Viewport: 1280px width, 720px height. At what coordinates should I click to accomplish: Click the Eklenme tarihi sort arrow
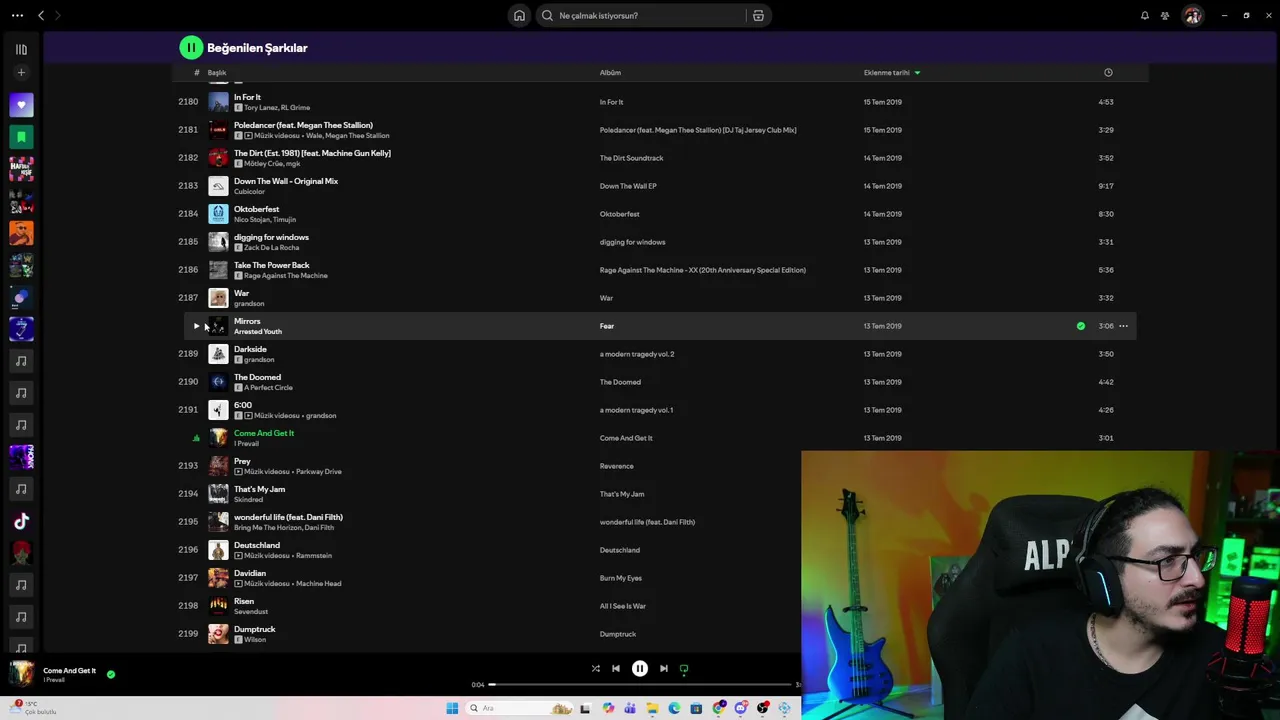coord(917,72)
